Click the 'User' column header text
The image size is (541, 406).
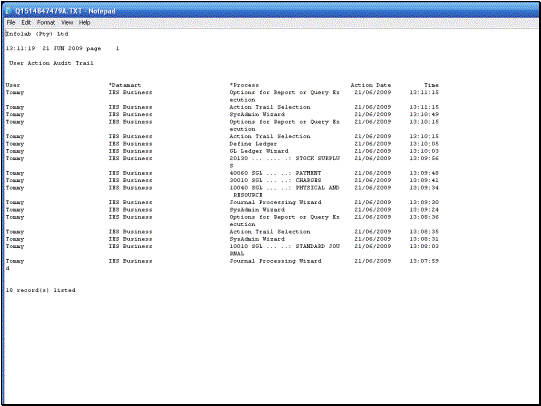(13, 85)
